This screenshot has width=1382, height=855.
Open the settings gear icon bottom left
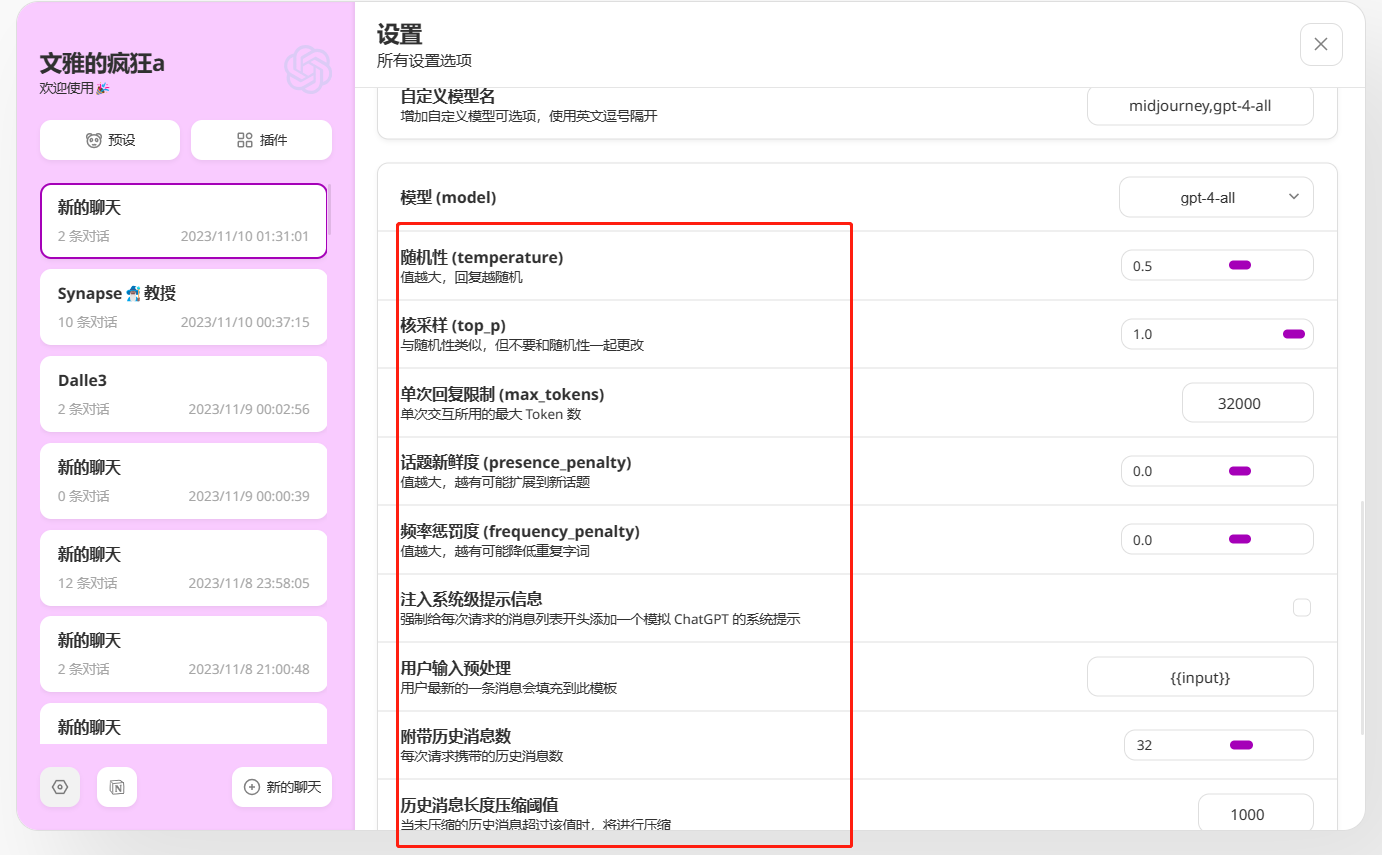tap(59, 787)
